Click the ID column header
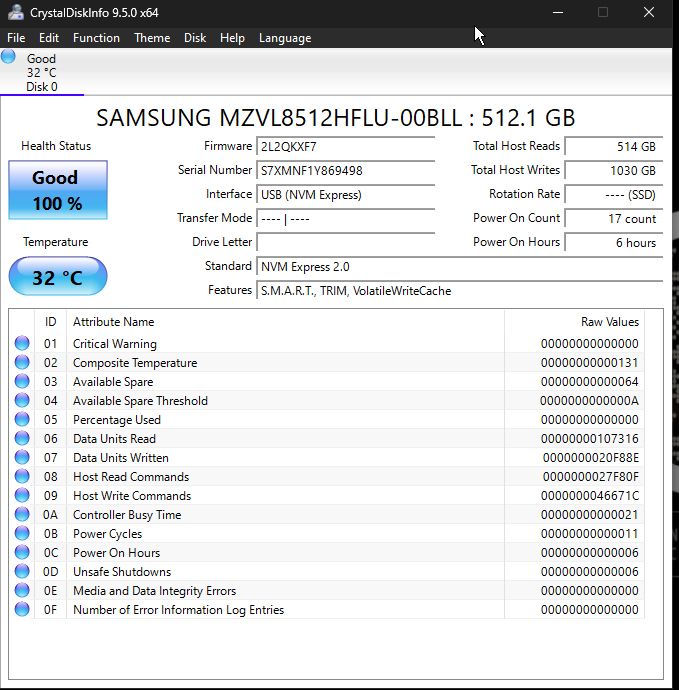This screenshot has width=679, height=690. (x=51, y=322)
